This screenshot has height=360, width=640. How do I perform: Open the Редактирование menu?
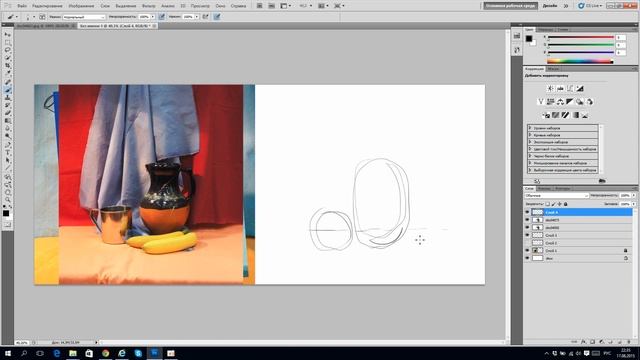pyautogui.click(x=47, y=6)
